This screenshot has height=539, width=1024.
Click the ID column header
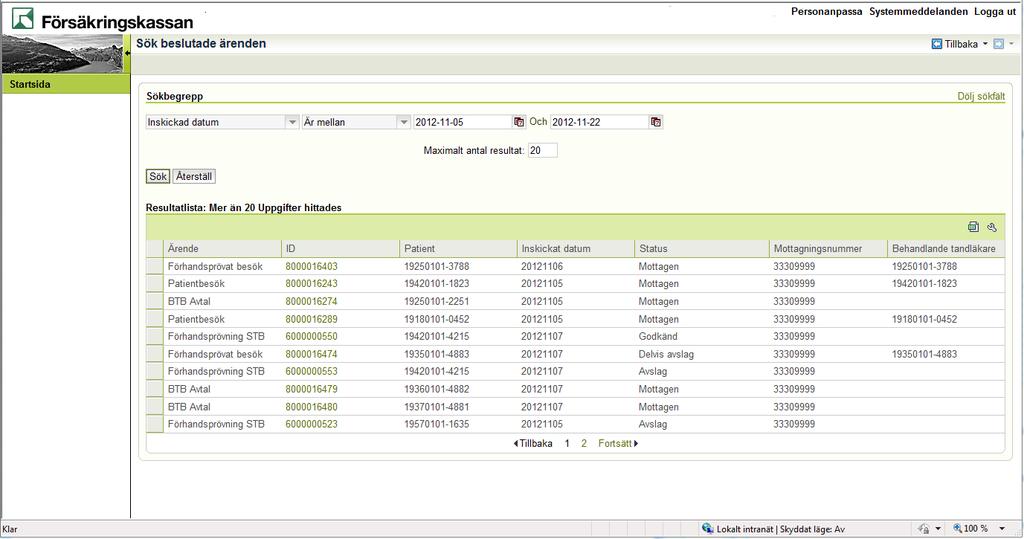[340, 248]
